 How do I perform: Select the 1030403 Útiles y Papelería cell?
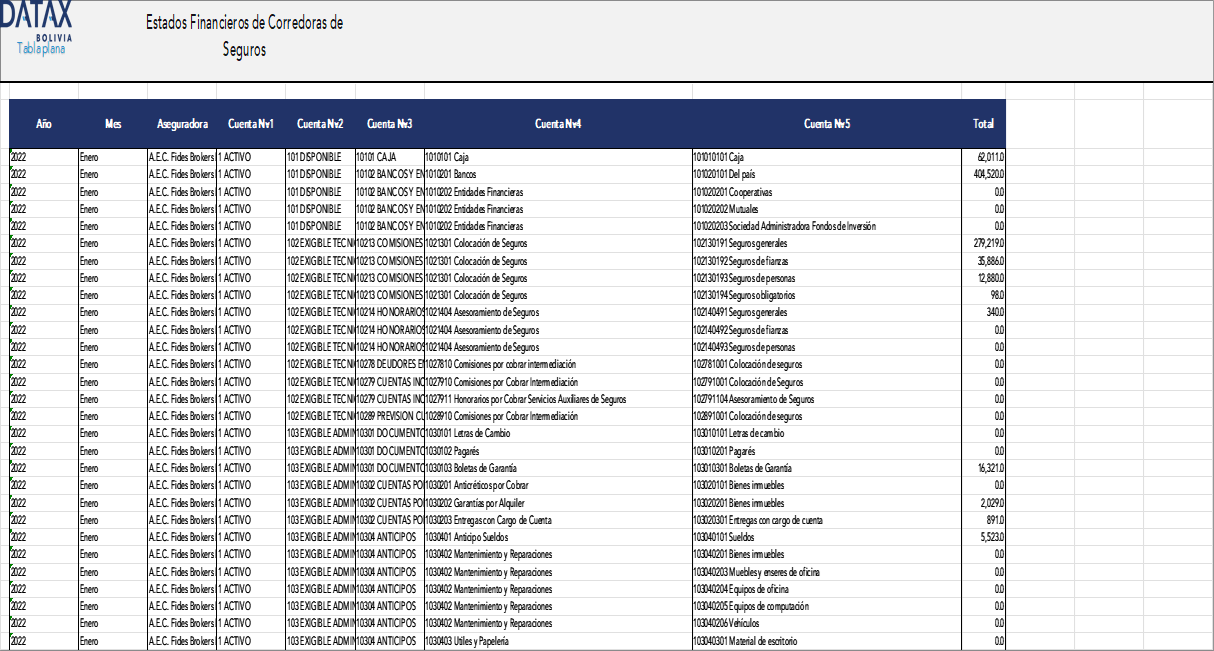click(558, 641)
